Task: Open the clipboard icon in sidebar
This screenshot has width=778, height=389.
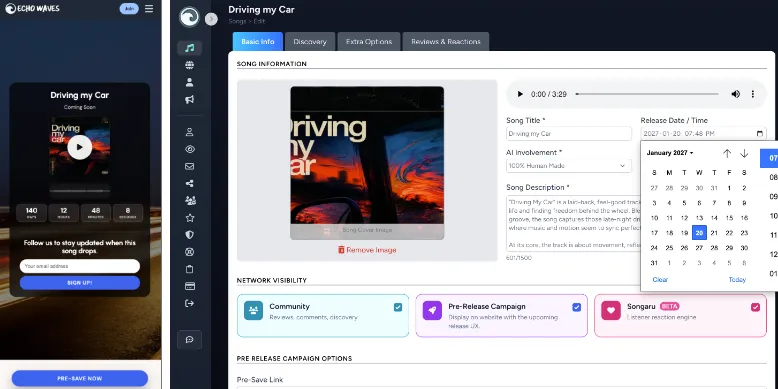Action: (x=189, y=269)
